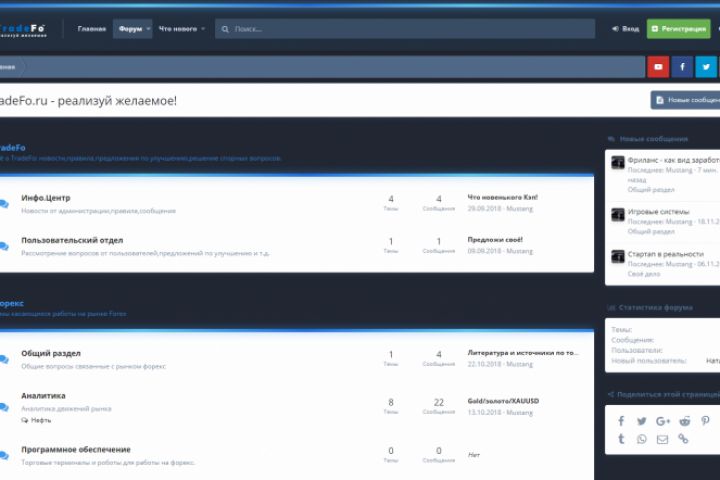Screen dimensions: 720x480
Task: Open the YouTube social link icon
Action: point(658,67)
